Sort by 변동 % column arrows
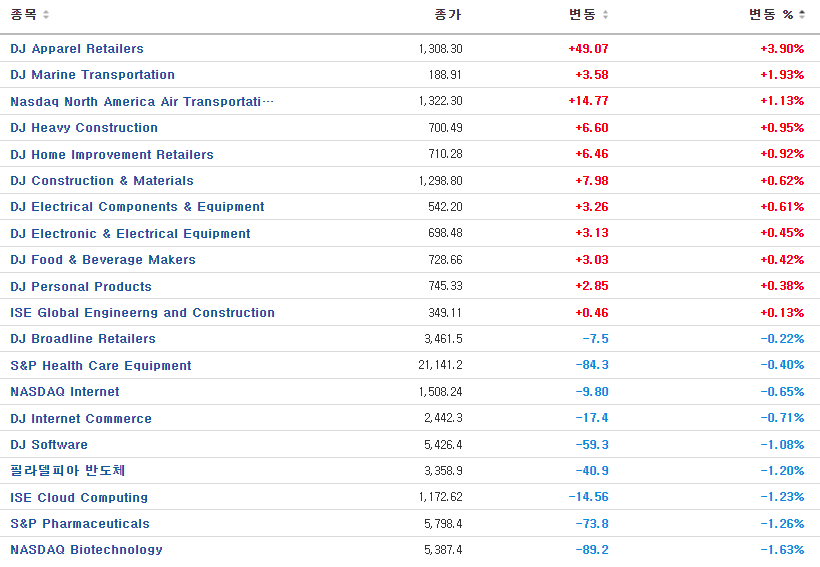The height and width of the screenshot is (567, 820). click(x=802, y=15)
